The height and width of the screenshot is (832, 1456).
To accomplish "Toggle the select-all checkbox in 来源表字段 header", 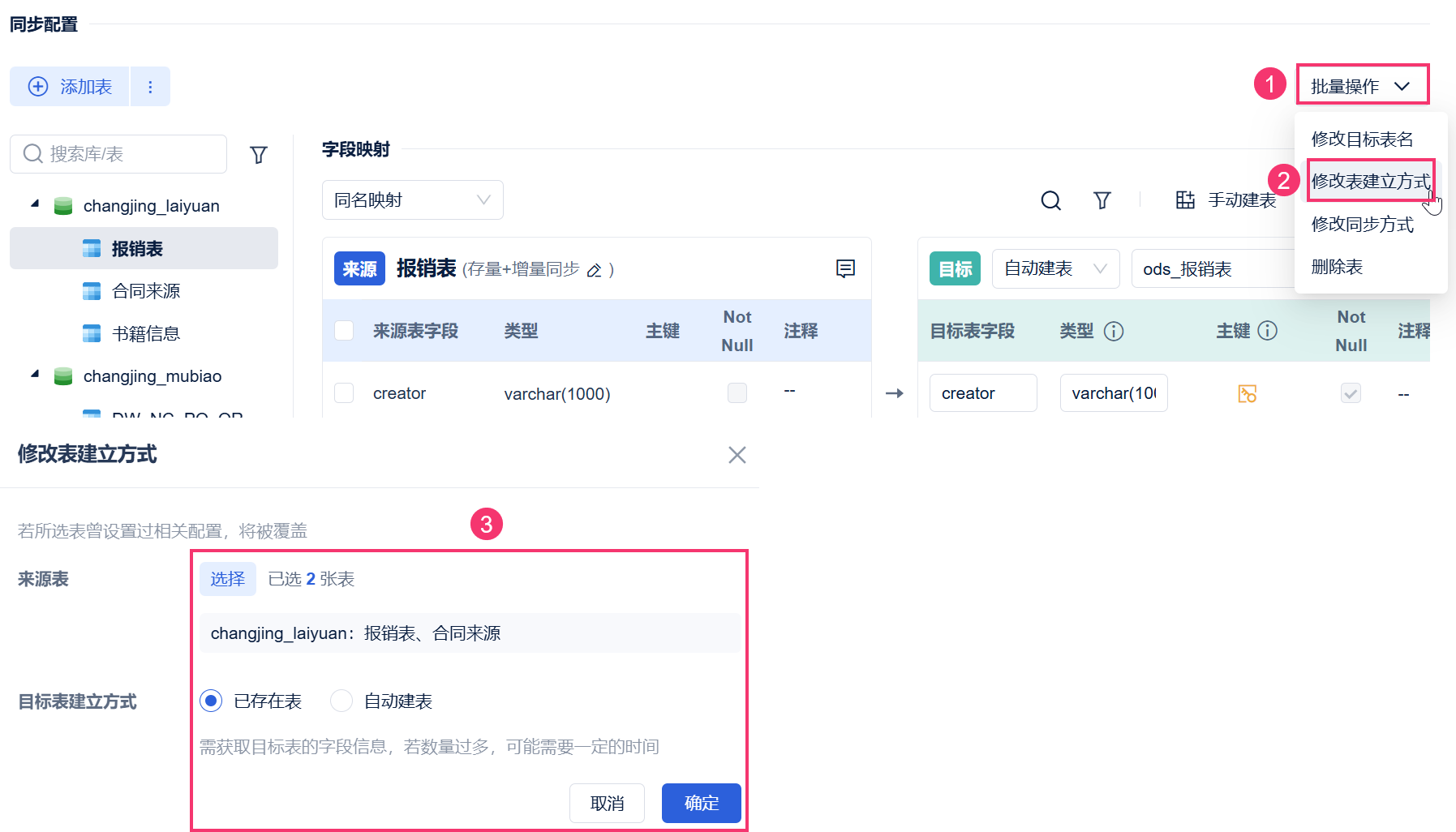I will pyautogui.click(x=344, y=331).
